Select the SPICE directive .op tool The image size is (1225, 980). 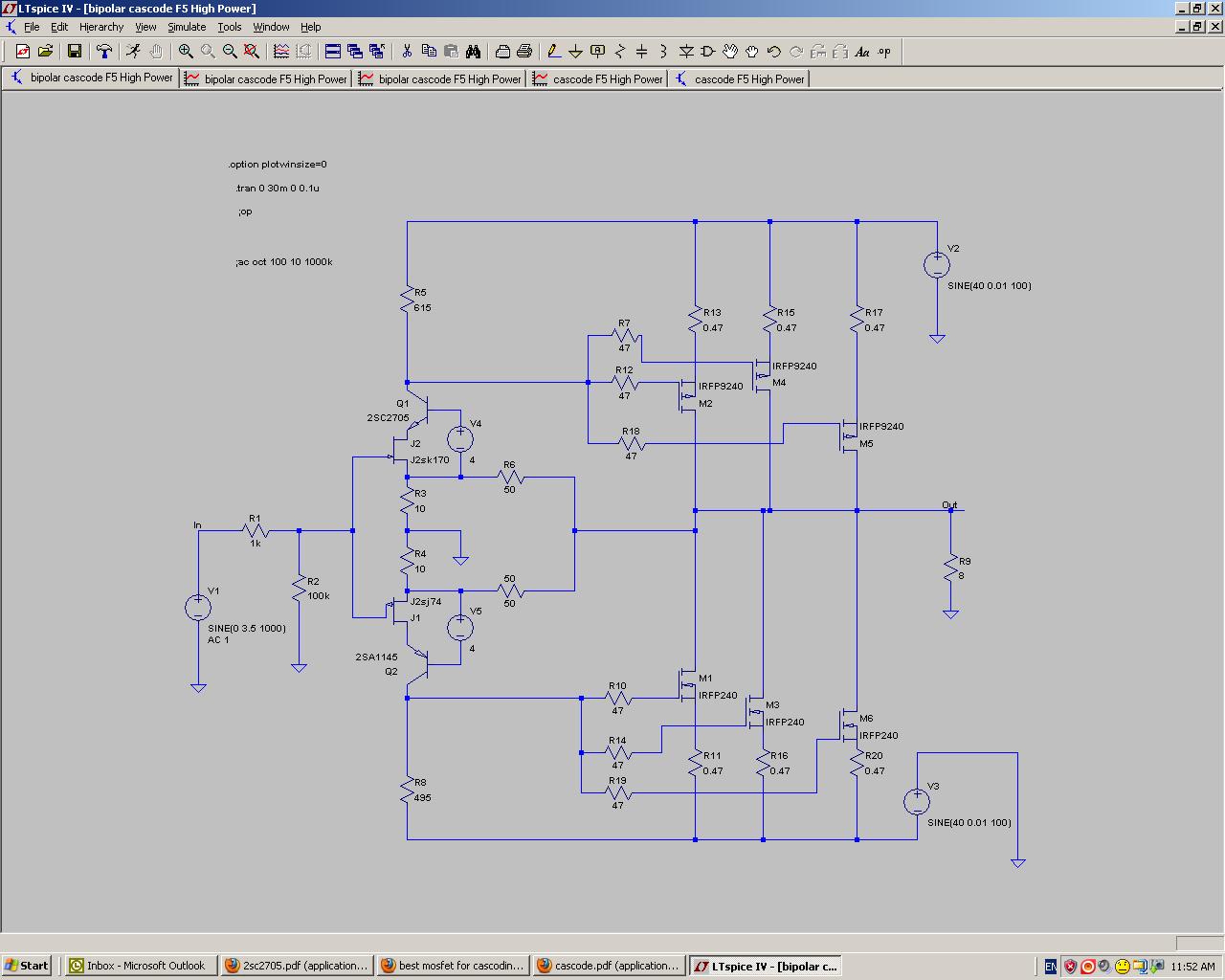pos(884,52)
